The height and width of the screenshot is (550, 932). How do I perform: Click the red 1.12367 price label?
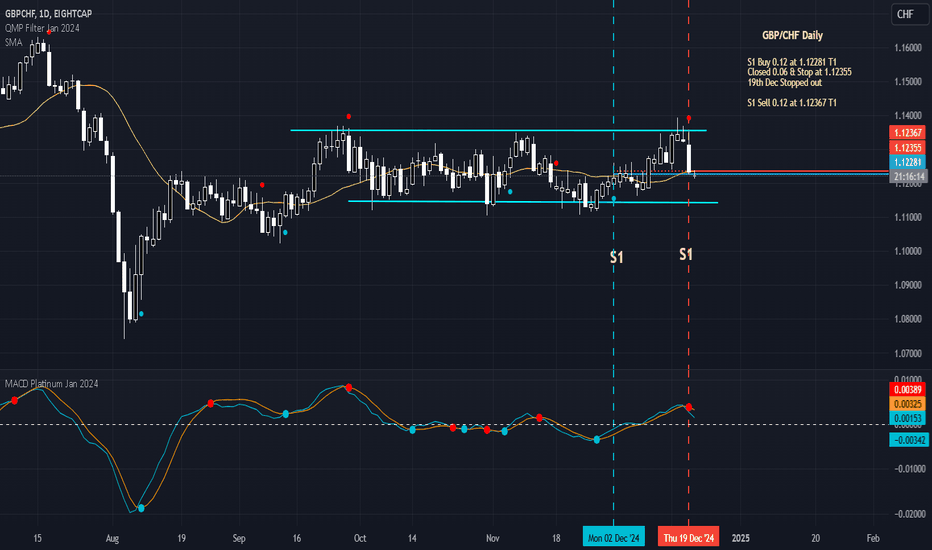[908, 133]
